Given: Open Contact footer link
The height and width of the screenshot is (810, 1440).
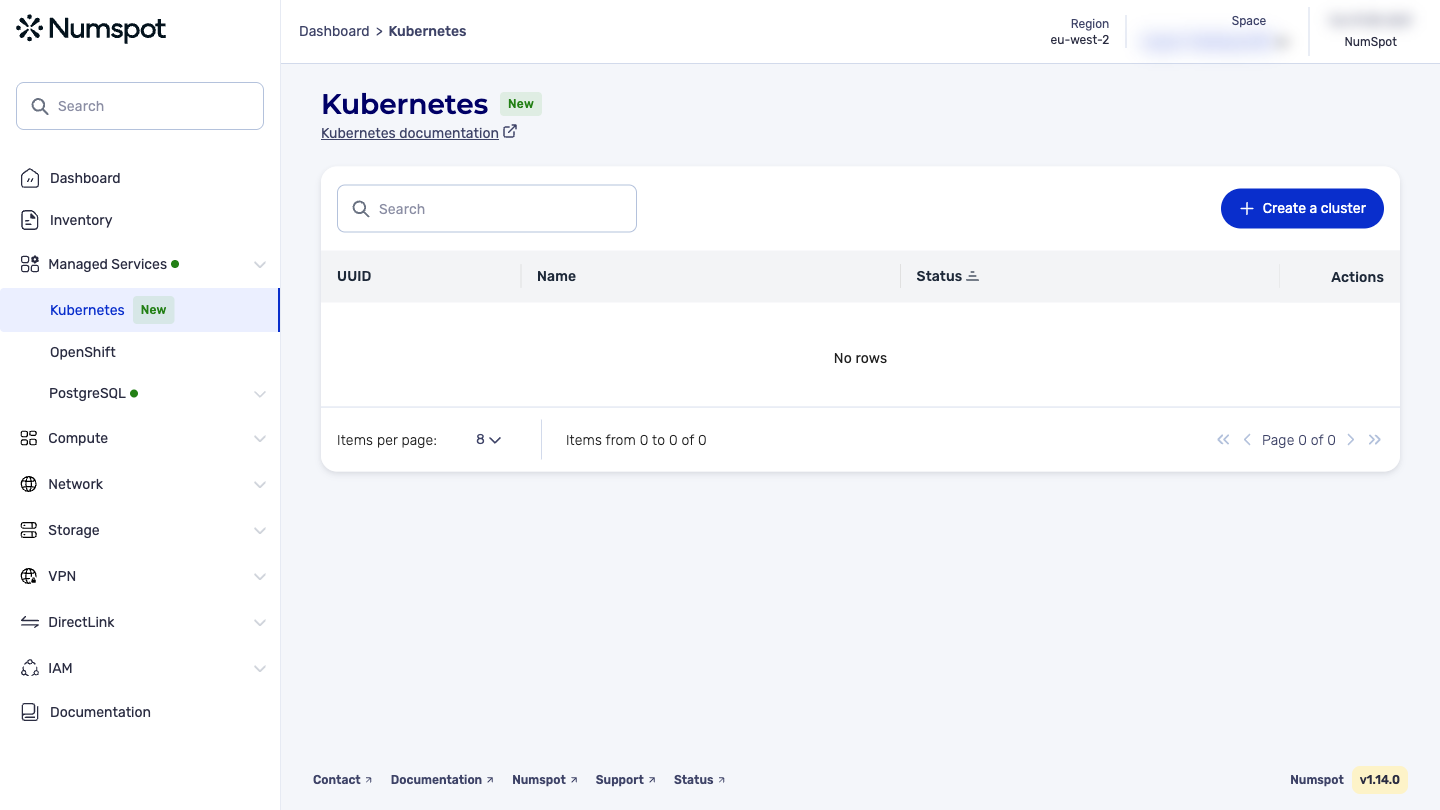Looking at the screenshot, I should point(342,780).
